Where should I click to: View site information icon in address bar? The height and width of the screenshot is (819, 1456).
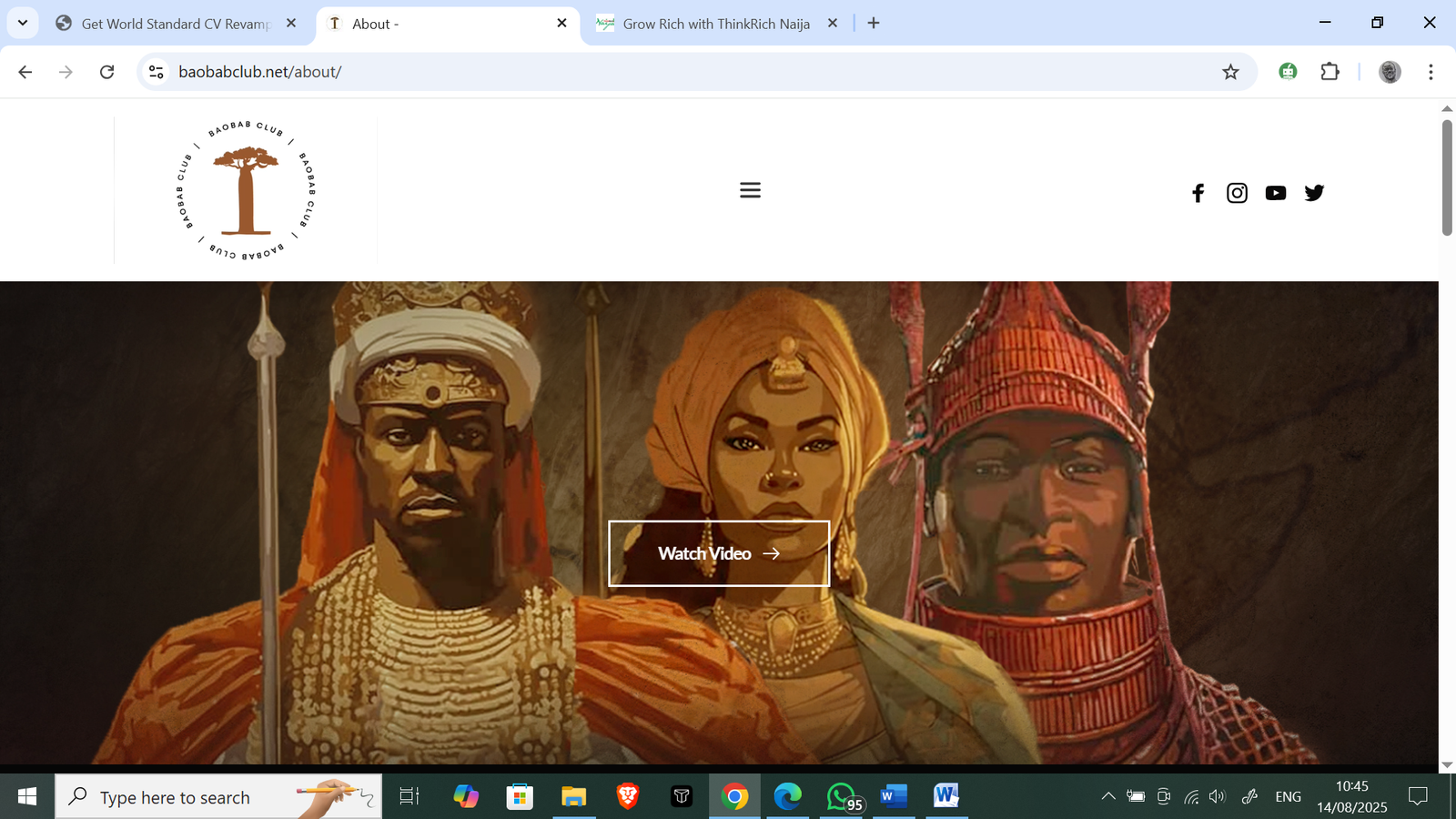click(157, 72)
